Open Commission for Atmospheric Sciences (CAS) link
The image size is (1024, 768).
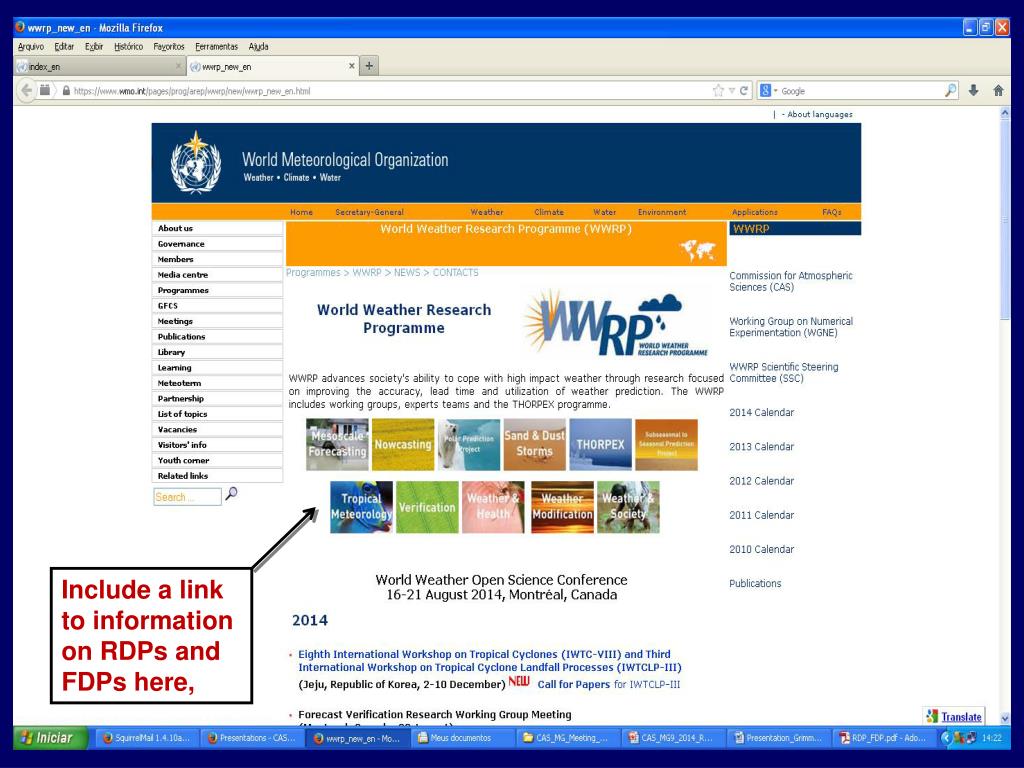791,281
